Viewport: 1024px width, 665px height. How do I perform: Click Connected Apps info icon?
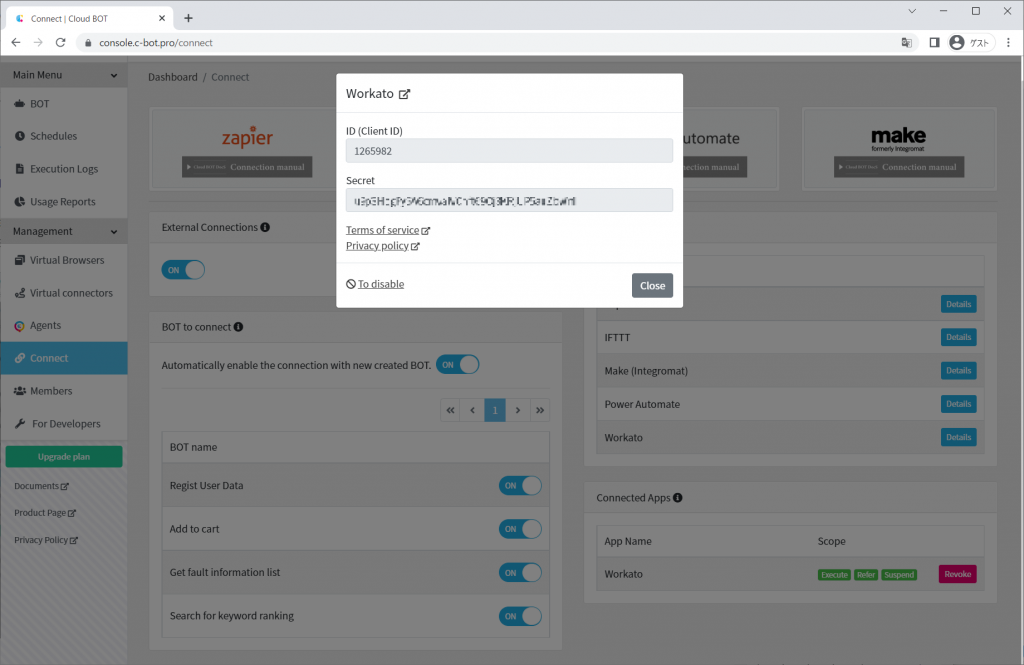[x=678, y=498]
